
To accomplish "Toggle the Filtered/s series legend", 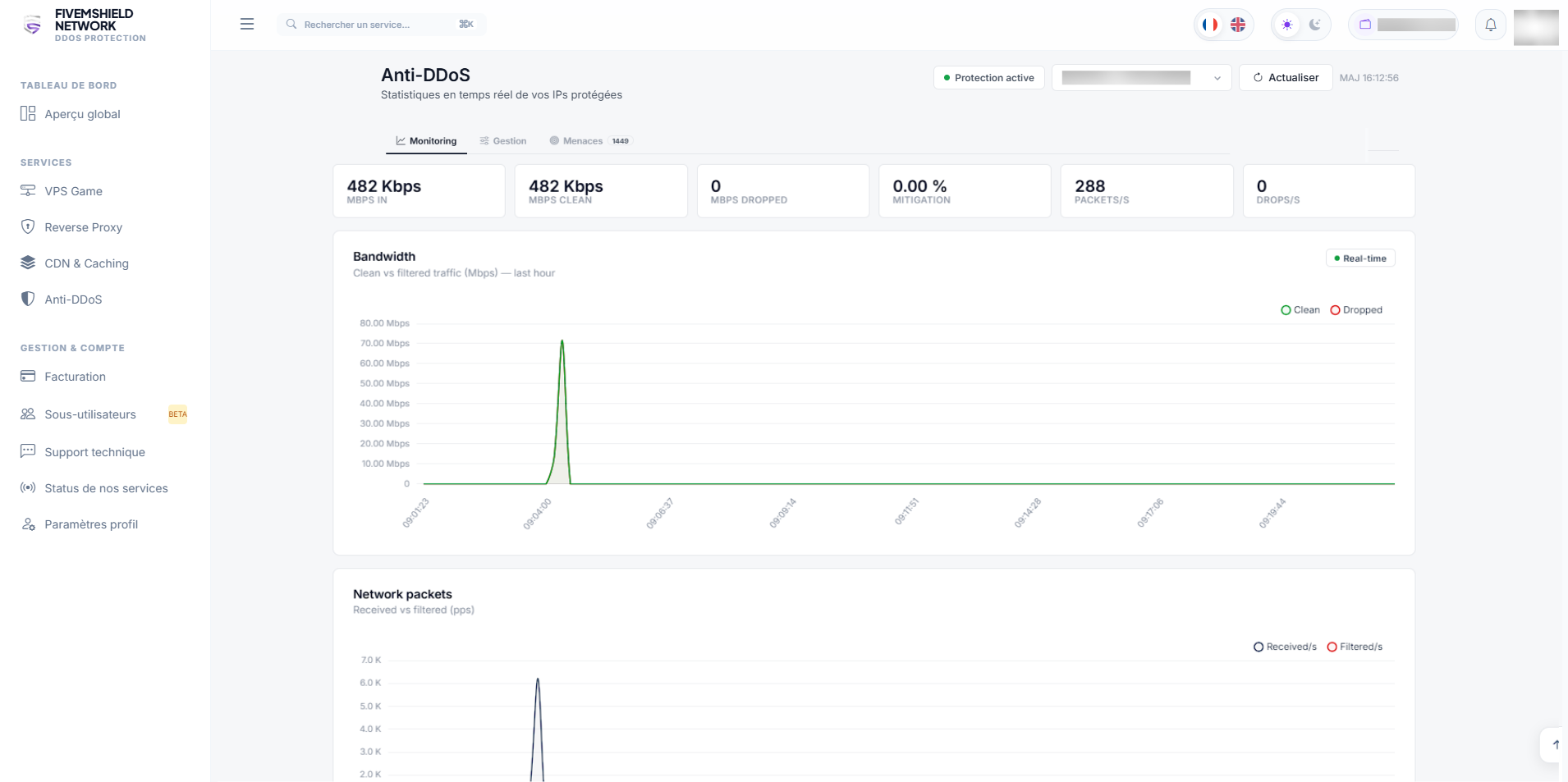I will point(1355,647).
